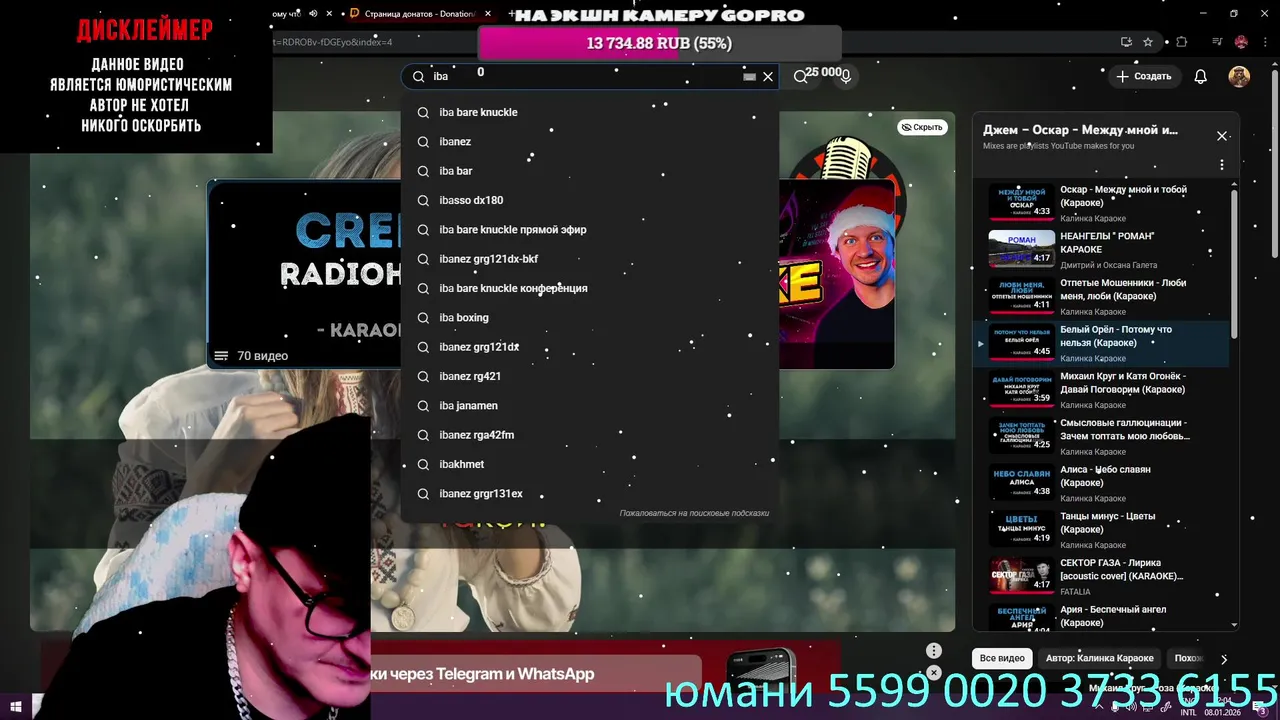
Task: Play 'Михаил Круг и Катя Огонёк - Давай Поговорим'
Action: tap(1101, 390)
